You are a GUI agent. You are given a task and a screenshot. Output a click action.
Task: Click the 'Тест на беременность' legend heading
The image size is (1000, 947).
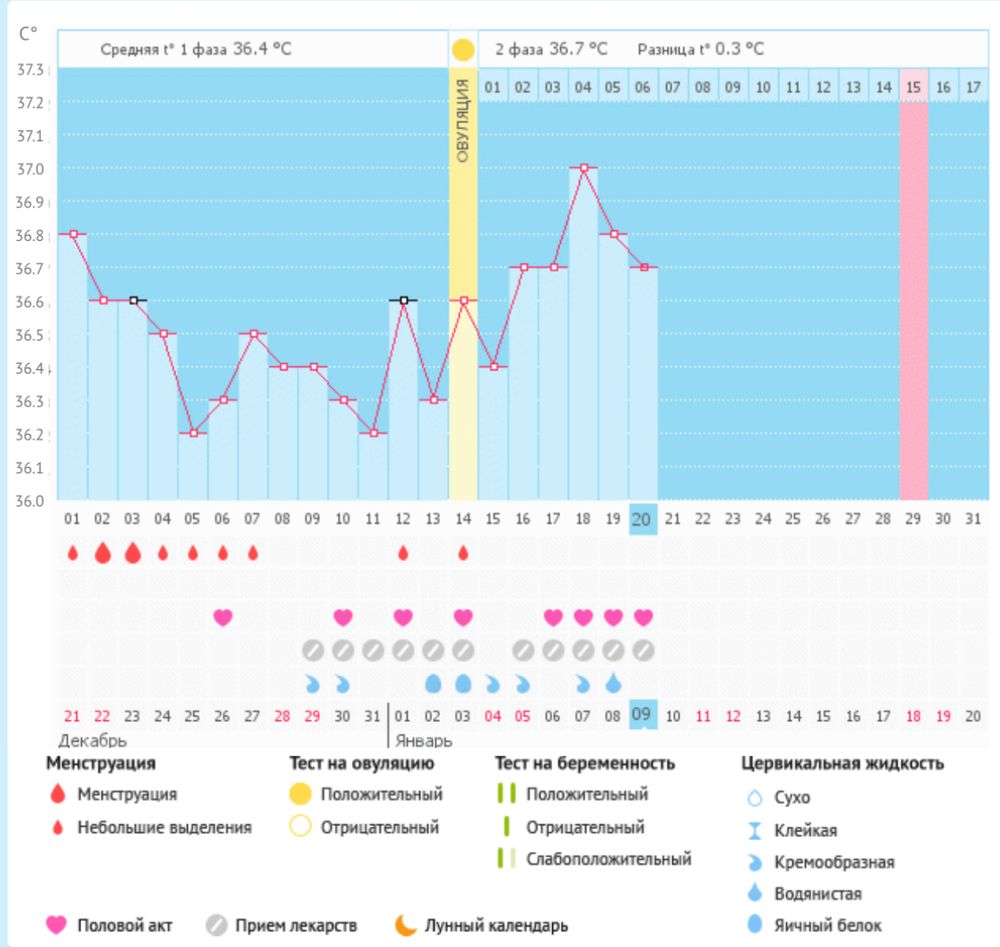point(585,763)
